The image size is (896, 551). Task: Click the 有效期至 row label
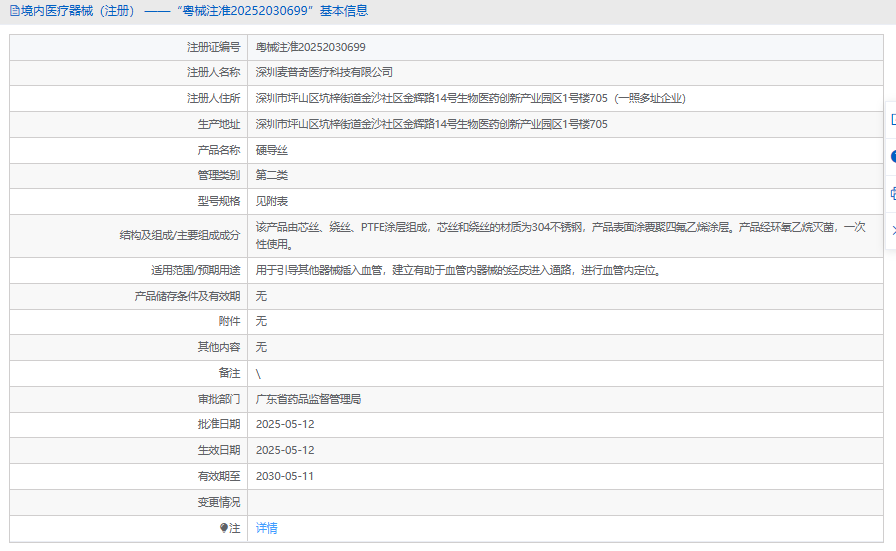pos(219,476)
